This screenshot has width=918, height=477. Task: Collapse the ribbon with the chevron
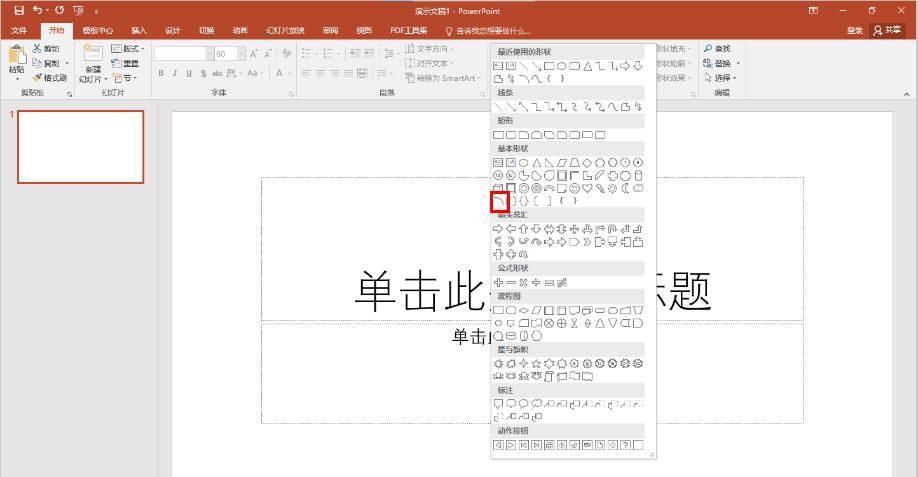tap(906, 94)
